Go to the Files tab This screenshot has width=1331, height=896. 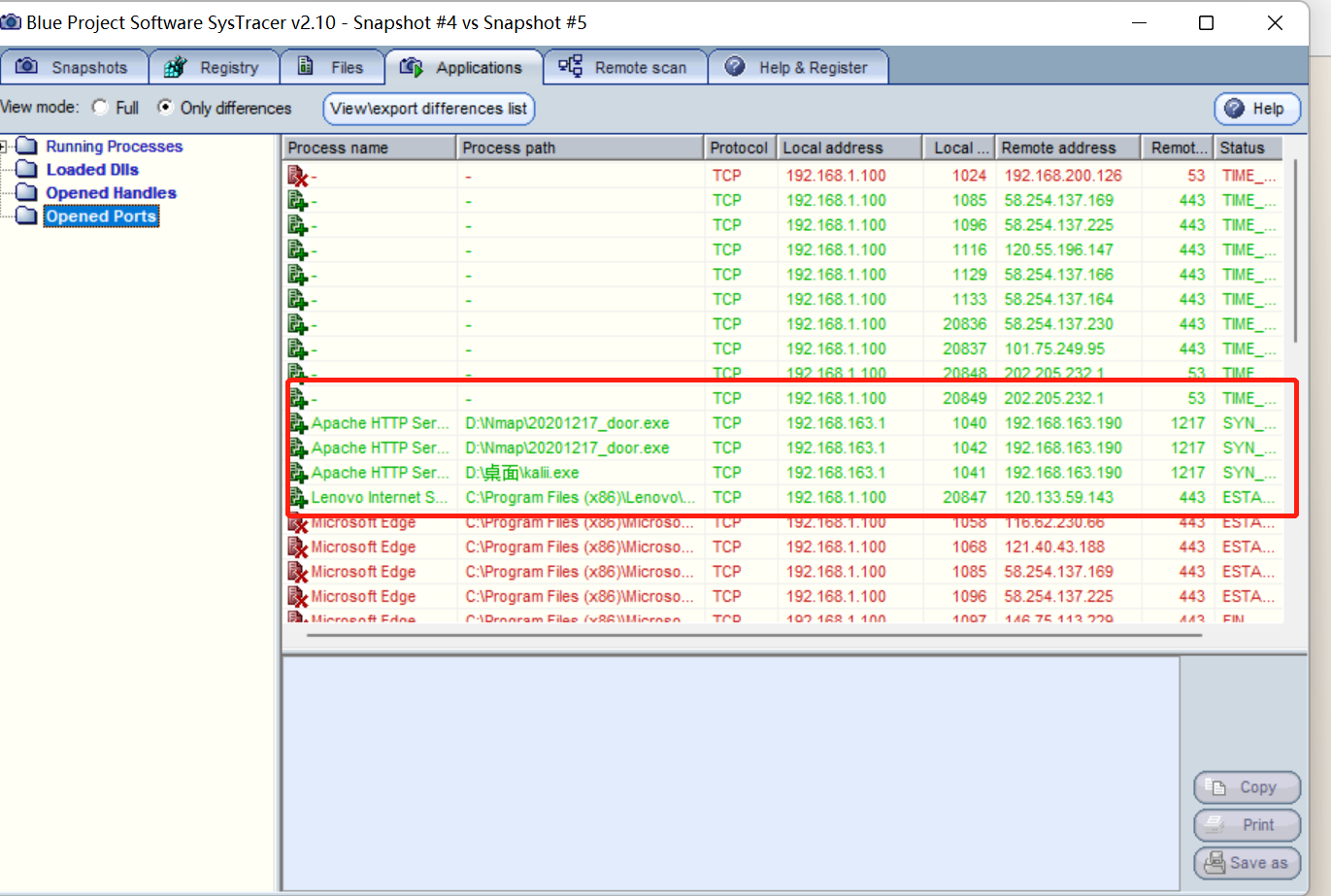click(332, 67)
